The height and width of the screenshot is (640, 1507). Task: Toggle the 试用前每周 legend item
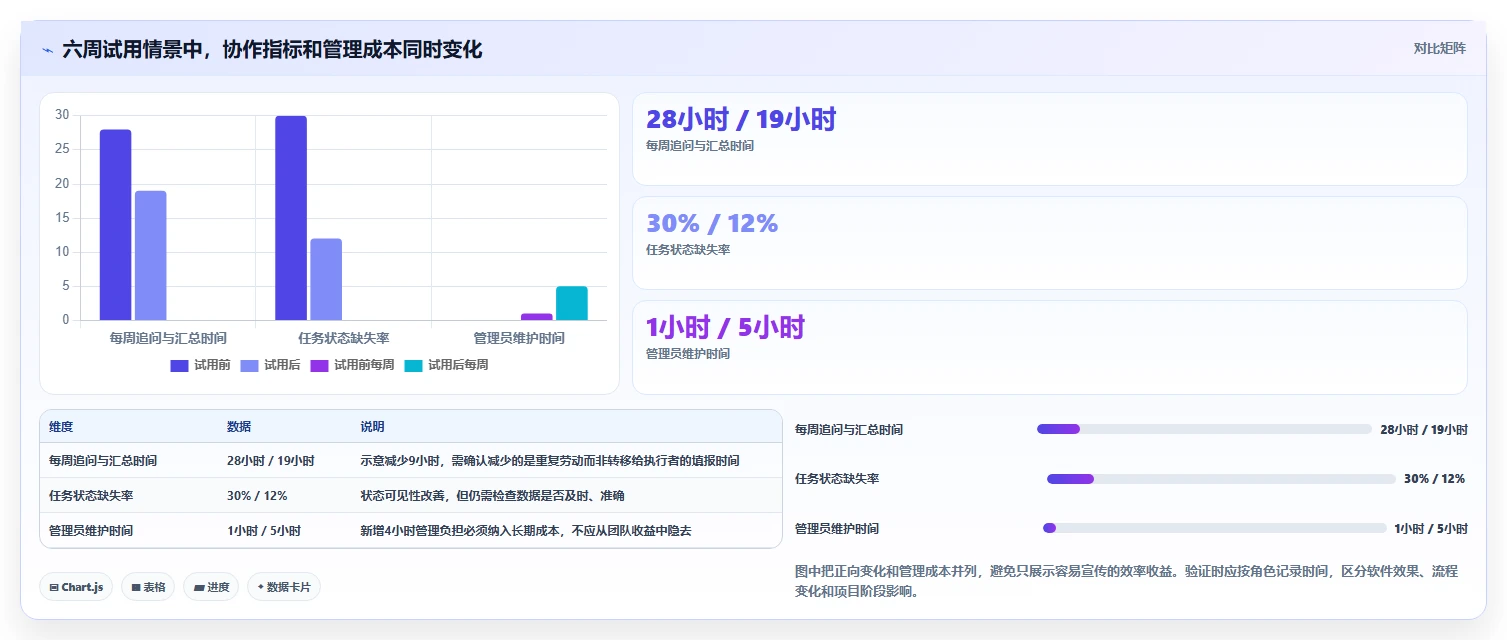tap(352, 365)
